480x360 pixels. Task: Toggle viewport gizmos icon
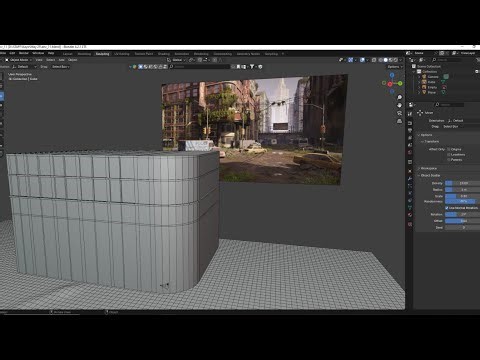(350, 60)
